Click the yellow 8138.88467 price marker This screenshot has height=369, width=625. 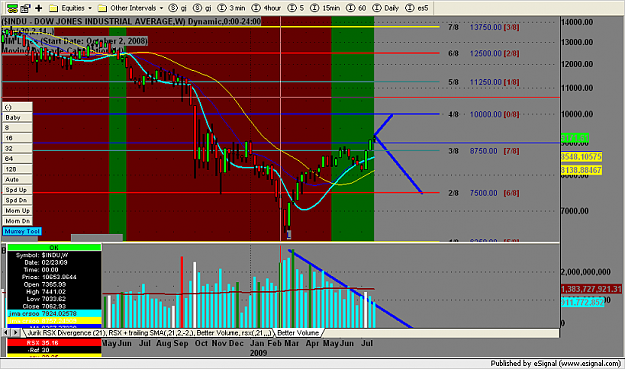tap(581, 170)
